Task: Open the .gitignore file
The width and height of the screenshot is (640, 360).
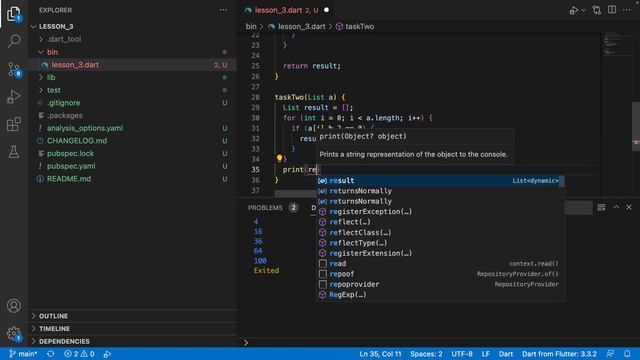Action: [x=132, y=103]
